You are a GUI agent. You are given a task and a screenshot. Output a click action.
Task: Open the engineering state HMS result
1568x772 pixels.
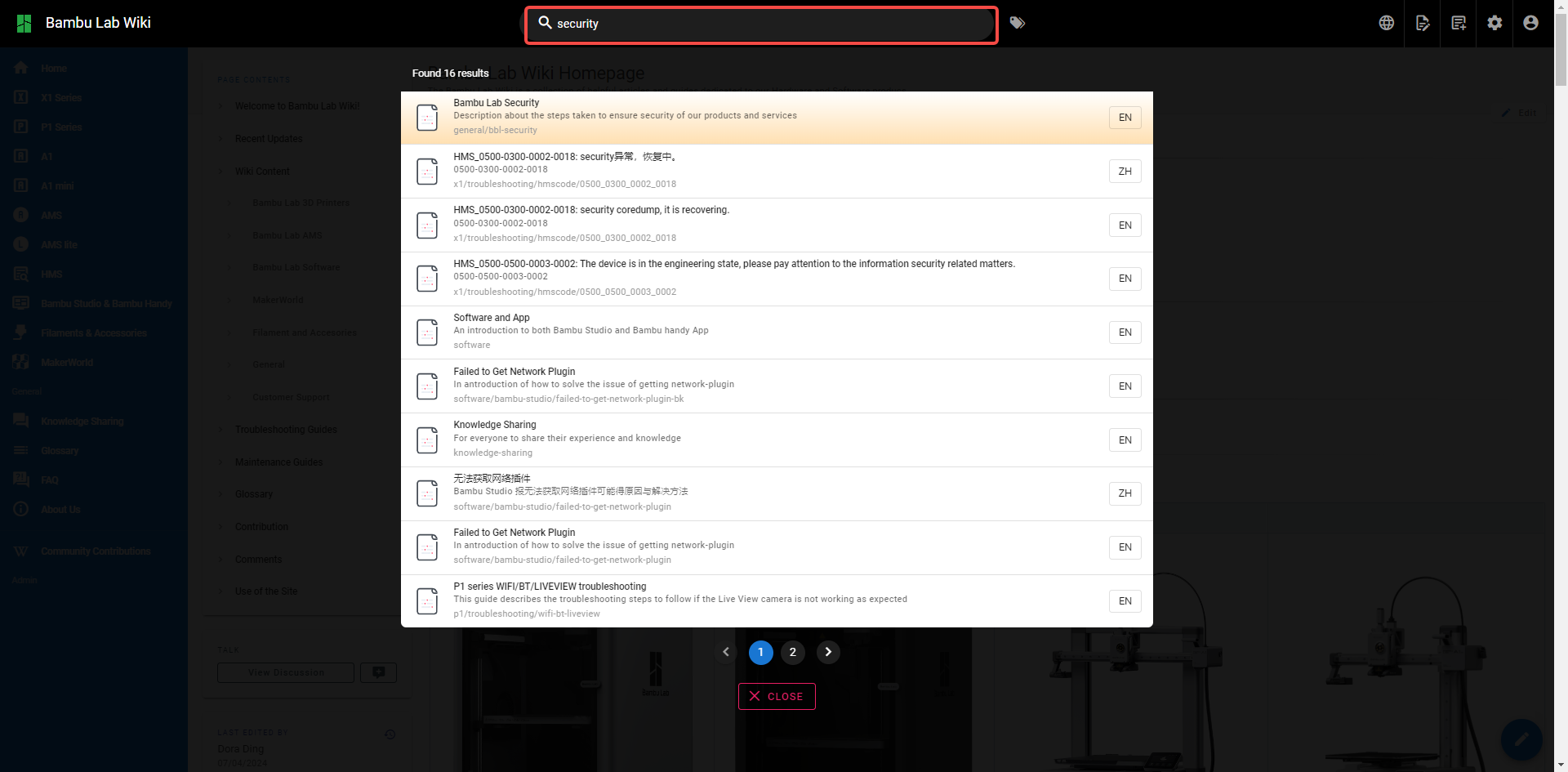777,279
